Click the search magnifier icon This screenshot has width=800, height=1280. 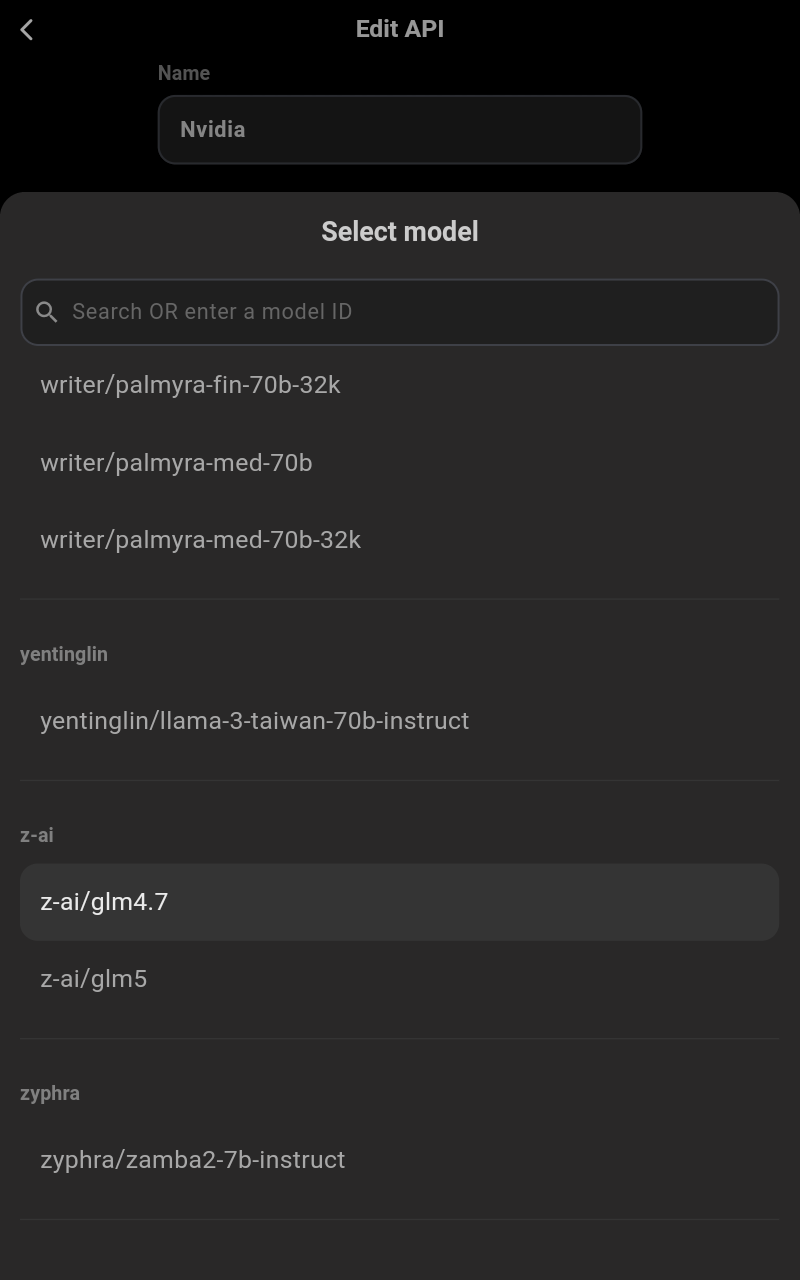(x=47, y=312)
